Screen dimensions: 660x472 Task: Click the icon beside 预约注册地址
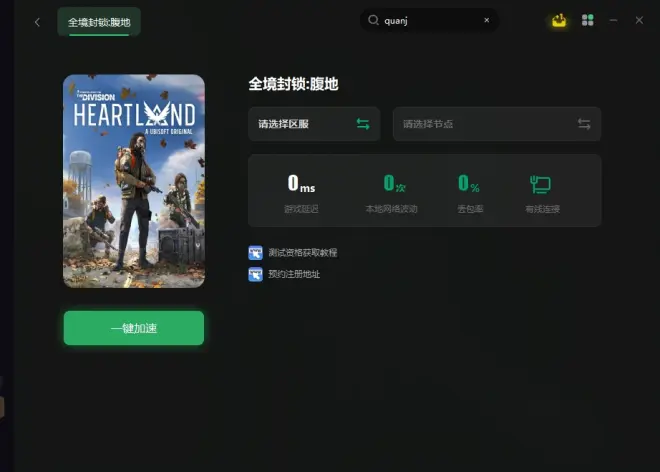(x=255, y=274)
